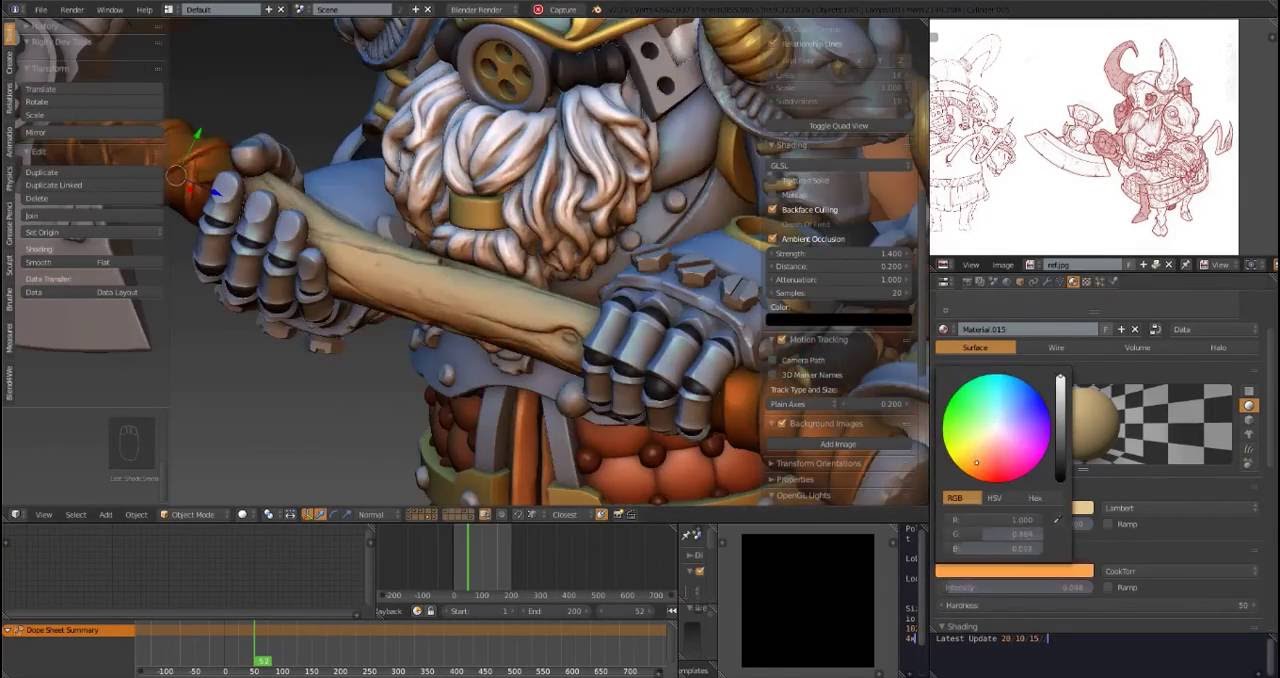Adjust the AO Distance field
Screen dimensions: 1280x678
(x=838, y=267)
